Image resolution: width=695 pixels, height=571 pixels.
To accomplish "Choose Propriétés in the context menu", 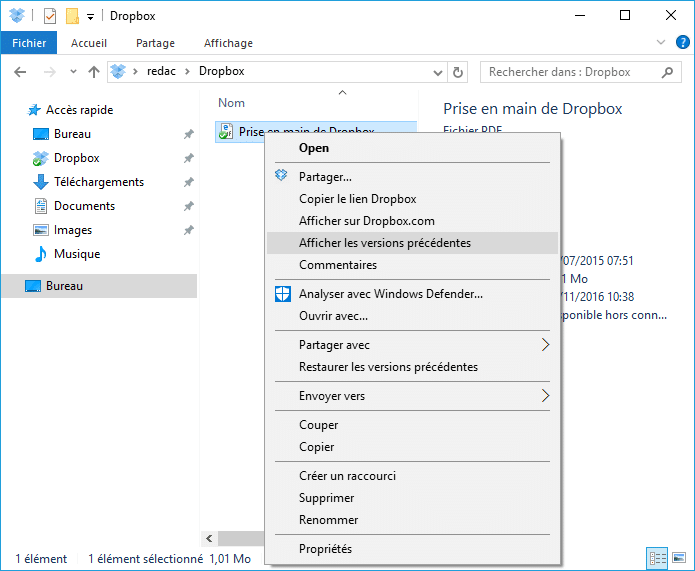I will (412, 549).
